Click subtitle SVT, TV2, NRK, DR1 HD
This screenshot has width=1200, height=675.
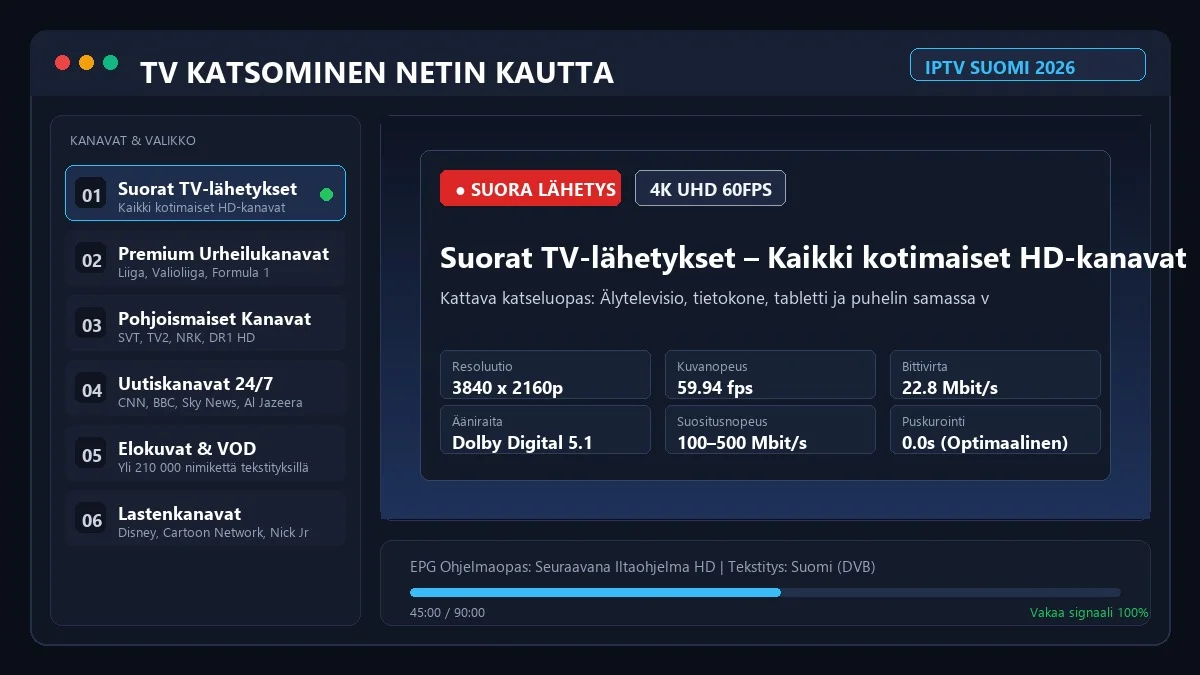pyautogui.click(x=186, y=338)
